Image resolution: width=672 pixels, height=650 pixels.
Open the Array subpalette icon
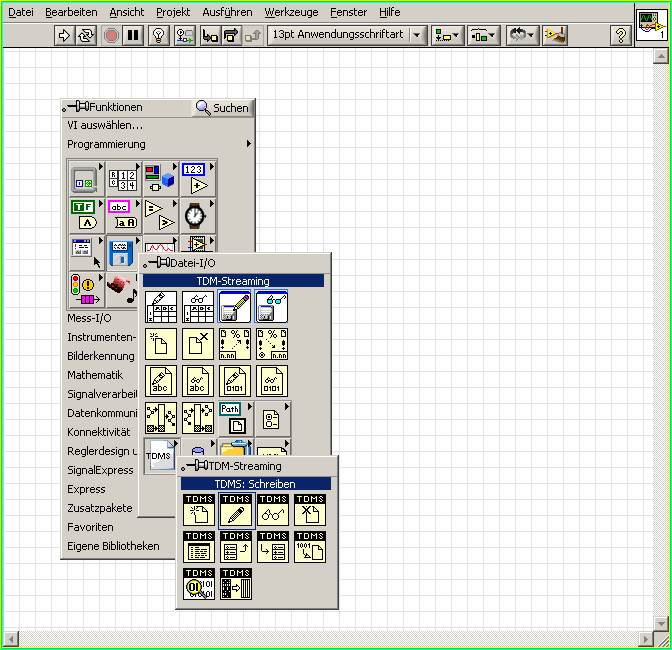click(x=123, y=179)
